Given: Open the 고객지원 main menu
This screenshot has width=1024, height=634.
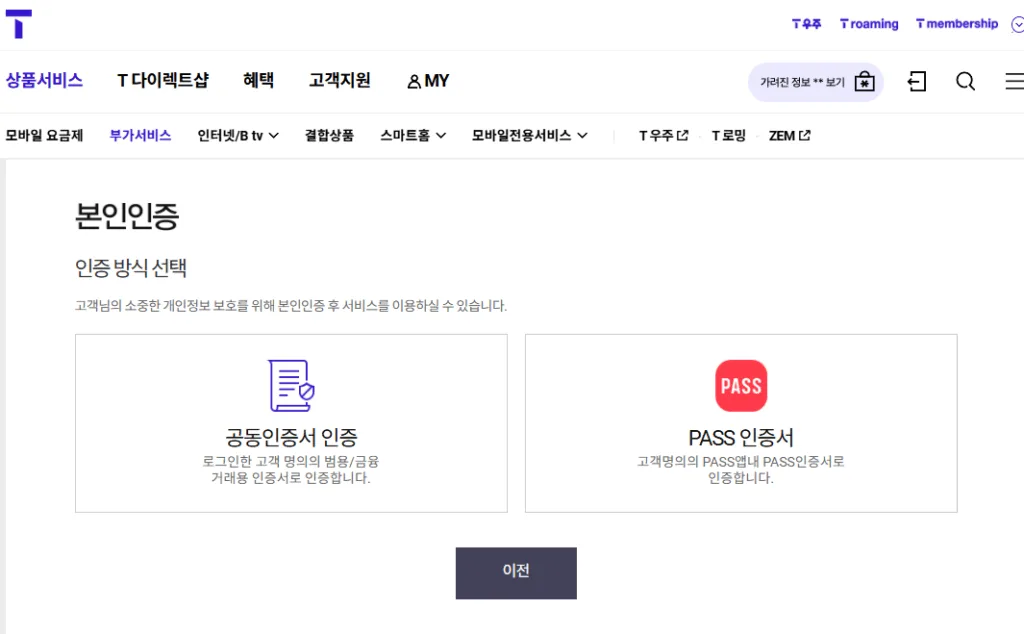Looking at the screenshot, I should click(x=340, y=80).
